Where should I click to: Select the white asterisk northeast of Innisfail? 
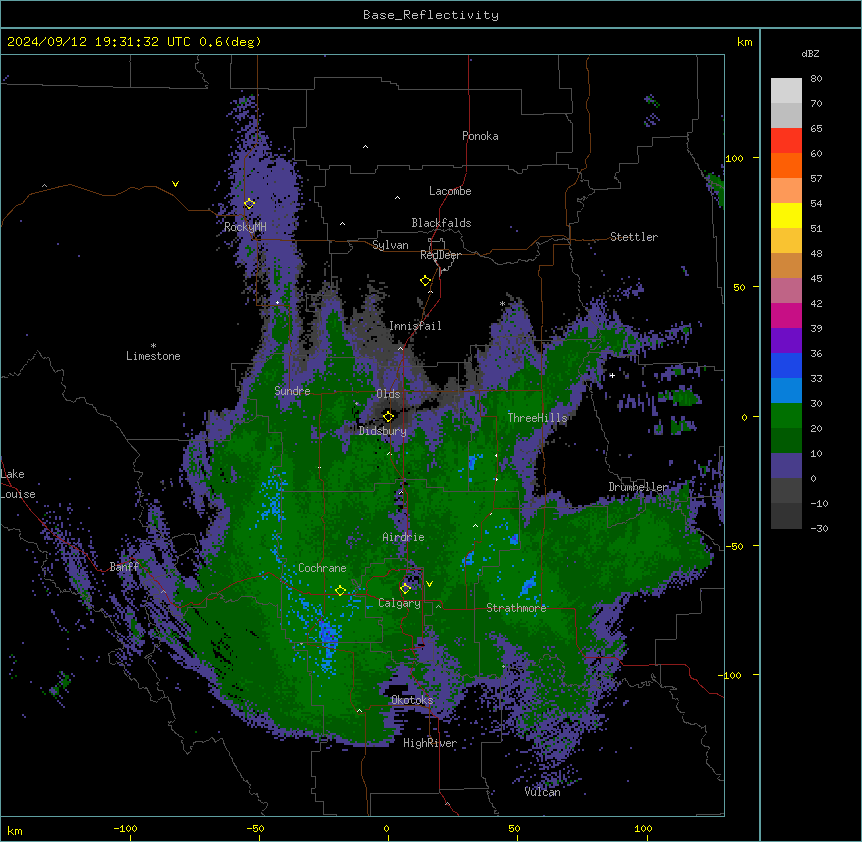502,303
